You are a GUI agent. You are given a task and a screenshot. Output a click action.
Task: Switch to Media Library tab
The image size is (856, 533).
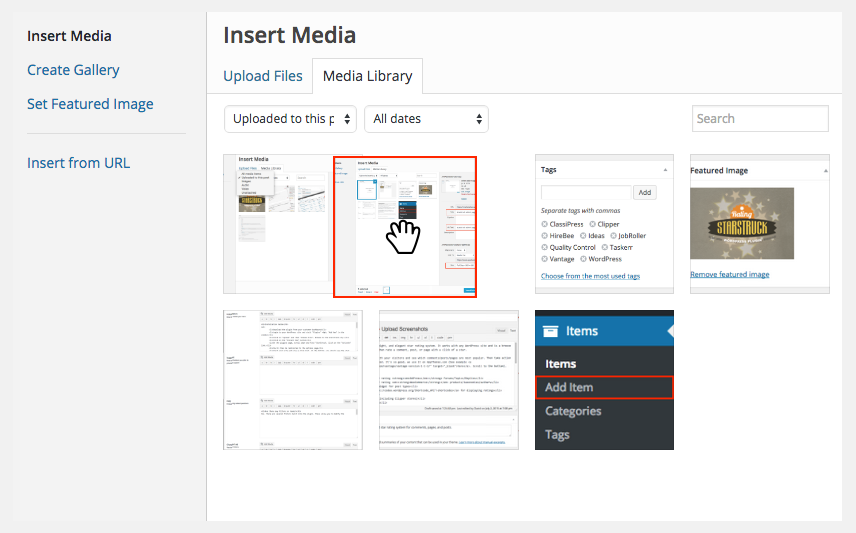coord(367,76)
